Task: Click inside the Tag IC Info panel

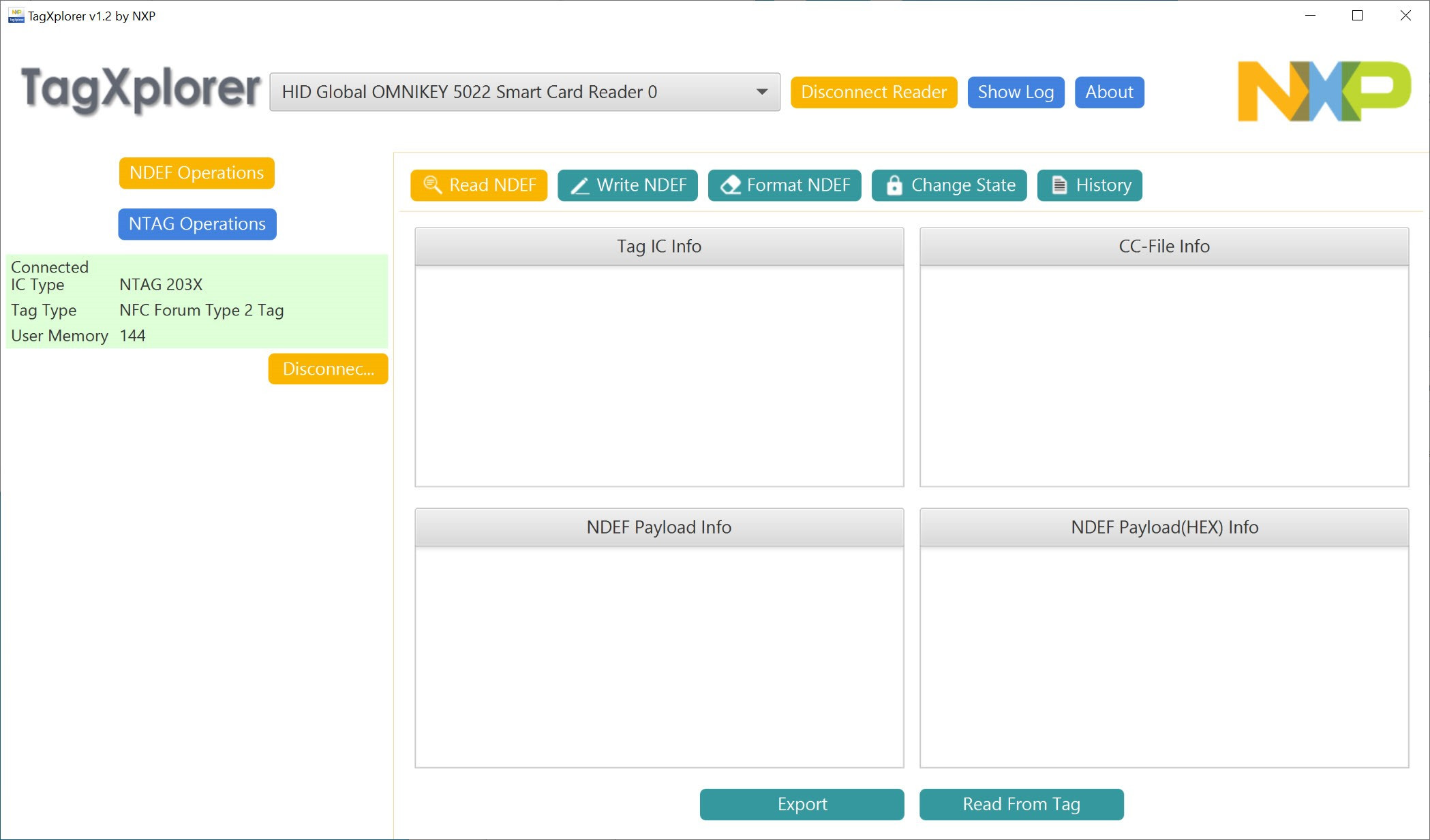Action: tap(658, 375)
